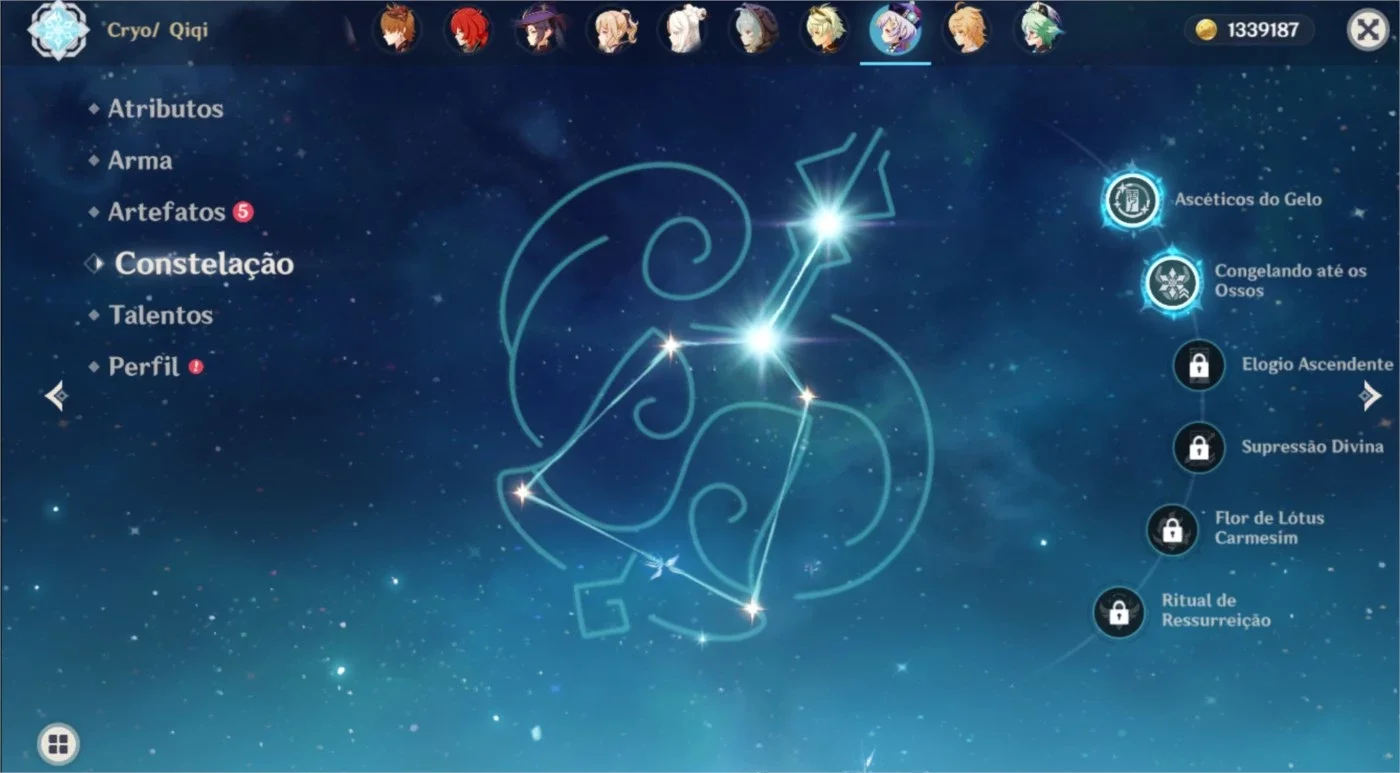Select the golden-haired character beside Qiqi's portrait

[967, 30]
